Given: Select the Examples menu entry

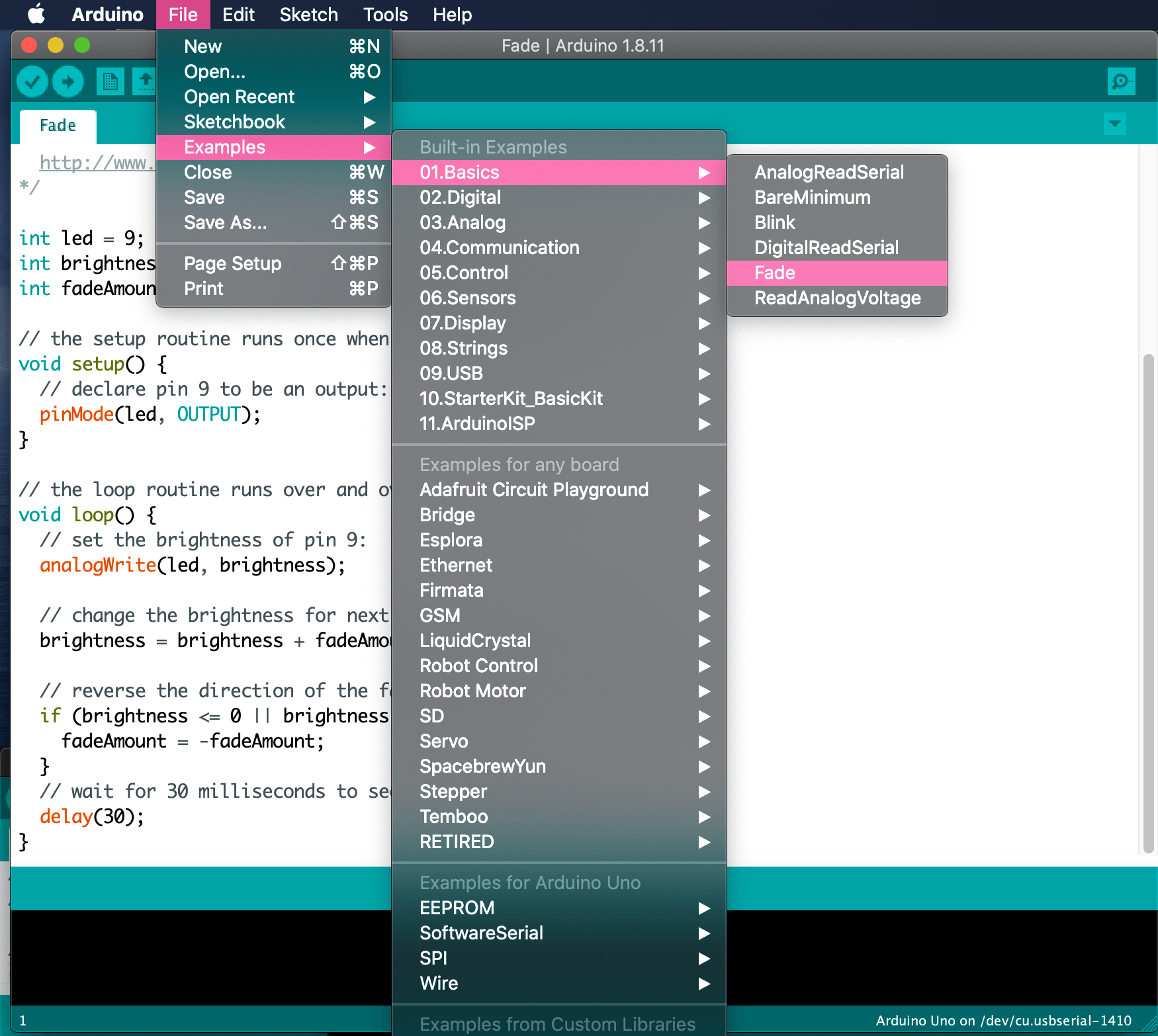Looking at the screenshot, I should [x=274, y=147].
